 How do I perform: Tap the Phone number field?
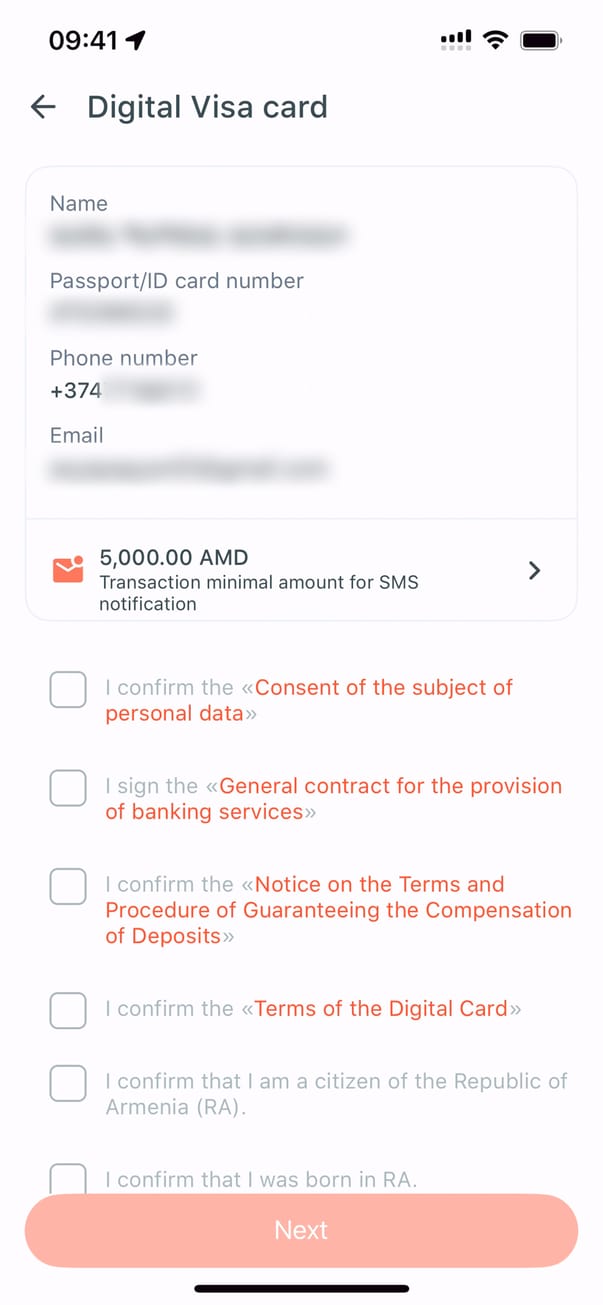[x=126, y=390]
